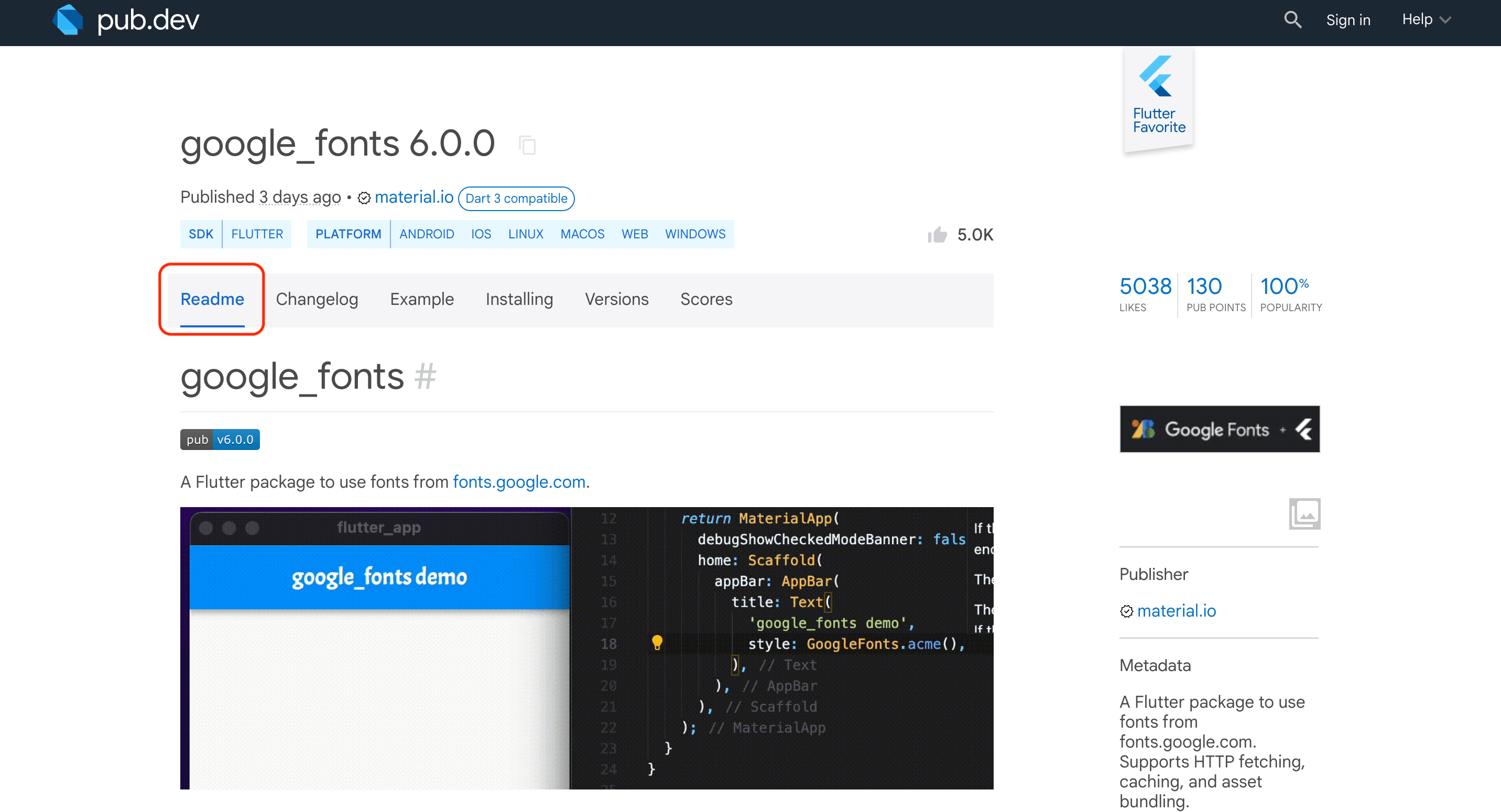Open the Installing tab
This screenshot has height=812, width=1501.
tap(519, 300)
